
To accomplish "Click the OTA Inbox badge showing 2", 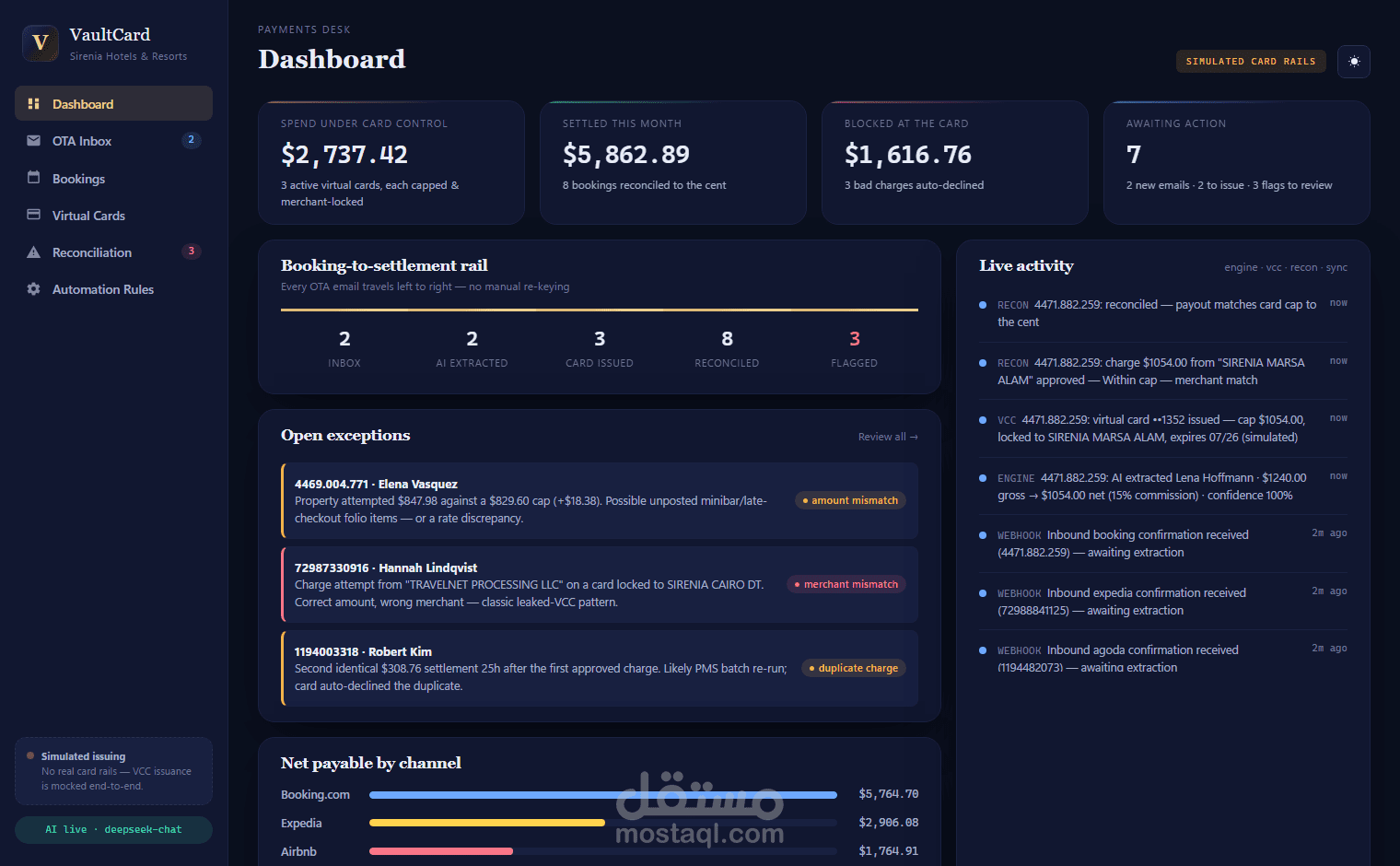I will (x=192, y=140).
